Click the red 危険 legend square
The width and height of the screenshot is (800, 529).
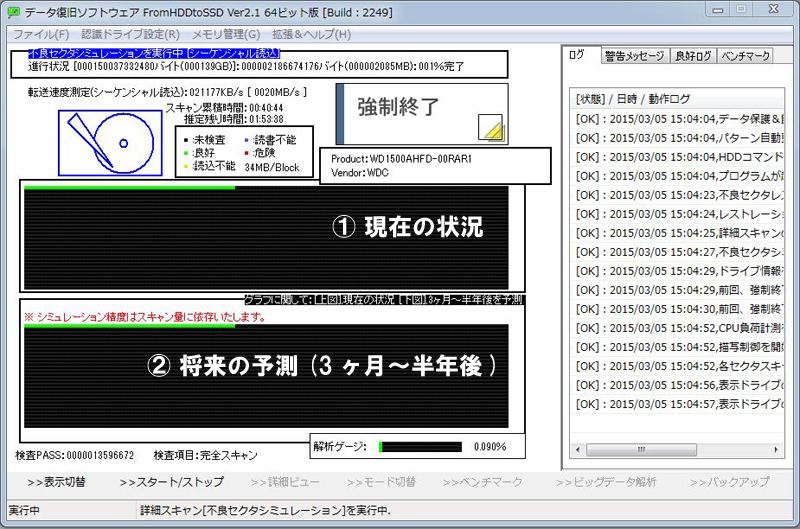[x=247, y=153]
